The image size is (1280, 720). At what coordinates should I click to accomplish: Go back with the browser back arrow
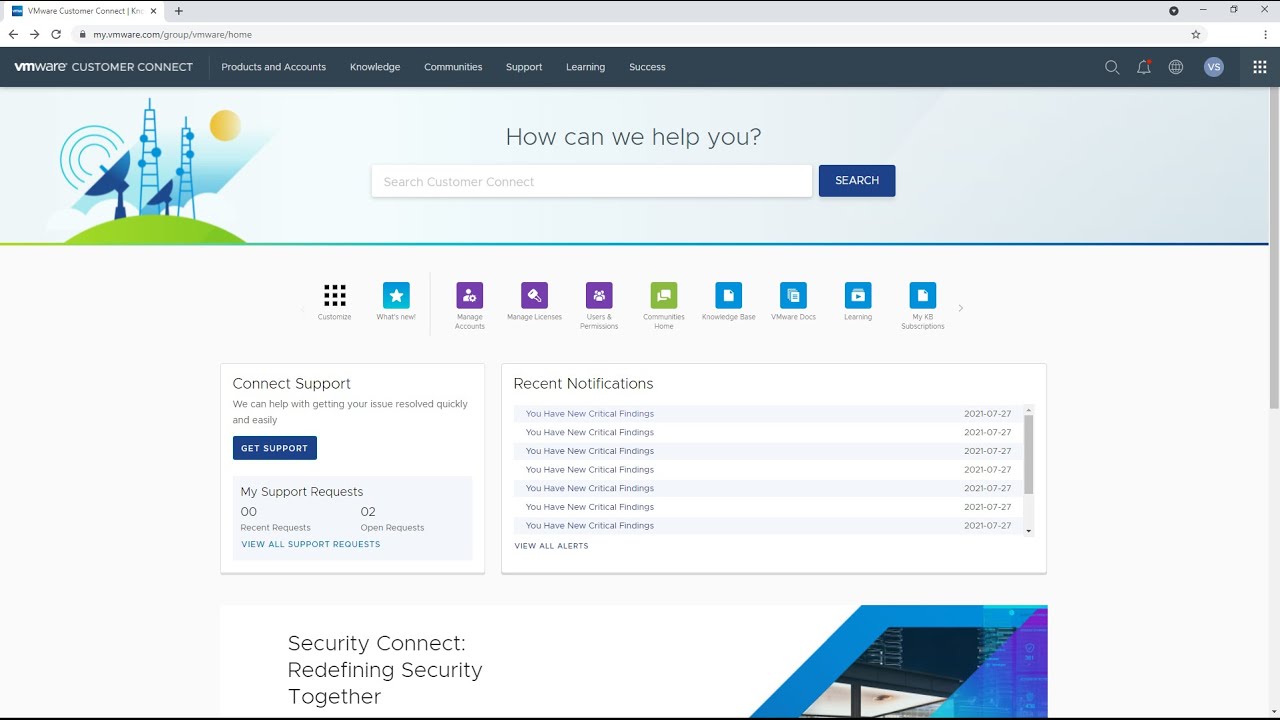point(13,34)
